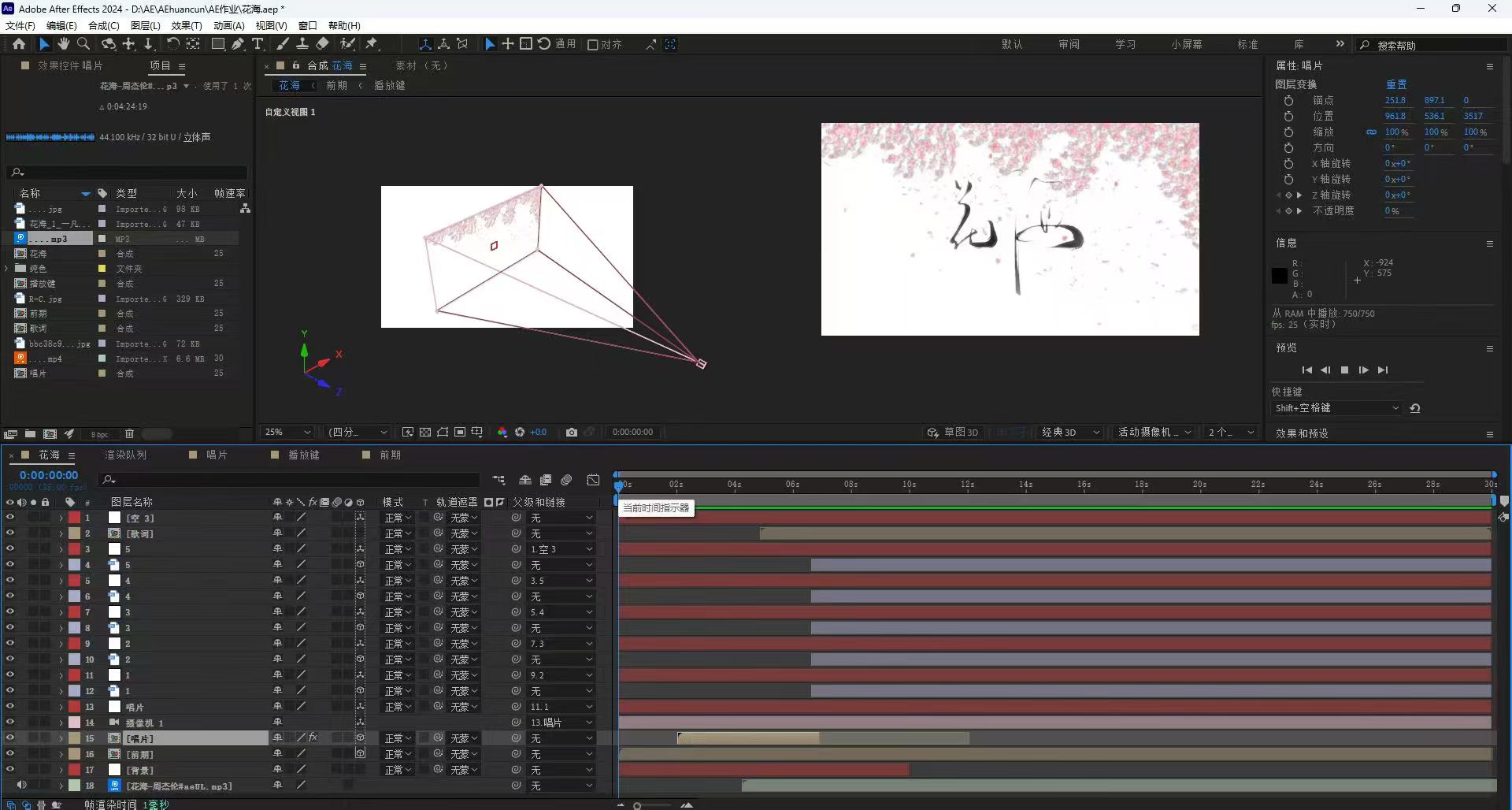Switch to 学习 workspace
The image size is (1512, 810).
1125,44
